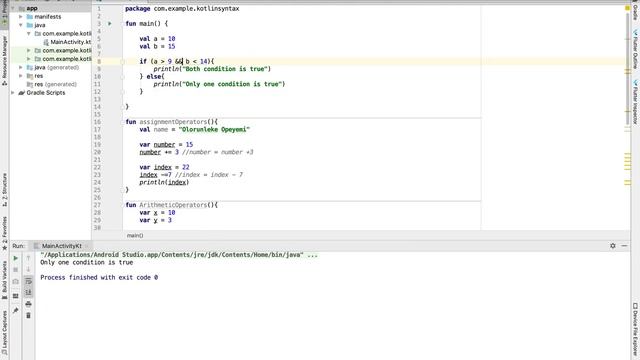Click the java path link in Run console

pyautogui.click(x=171, y=255)
